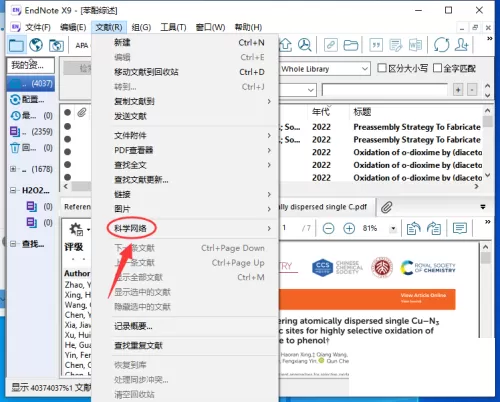Collapse the H2O2 group set

point(13,190)
